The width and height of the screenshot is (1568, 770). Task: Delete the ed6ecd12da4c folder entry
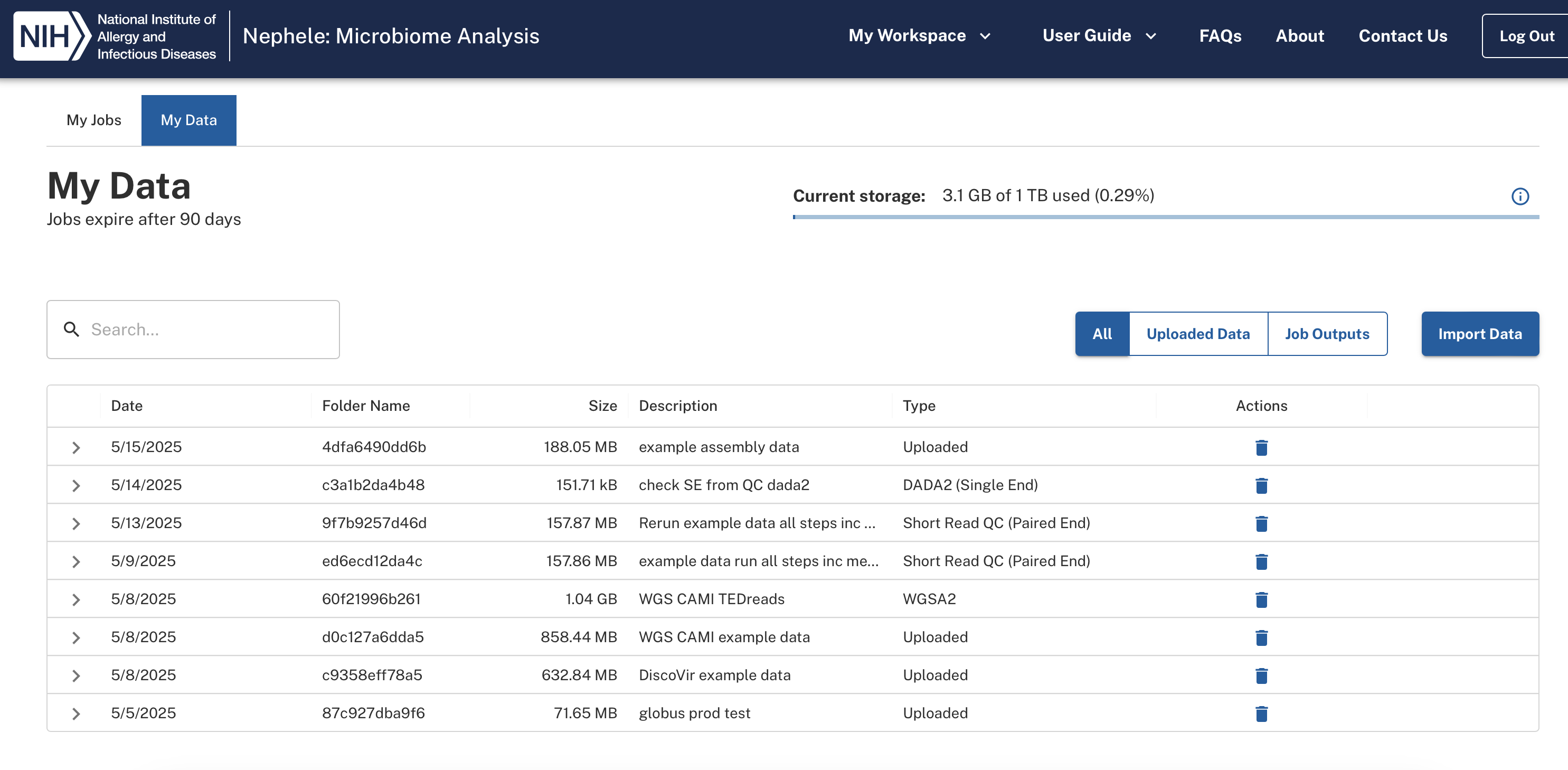tap(1261, 561)
